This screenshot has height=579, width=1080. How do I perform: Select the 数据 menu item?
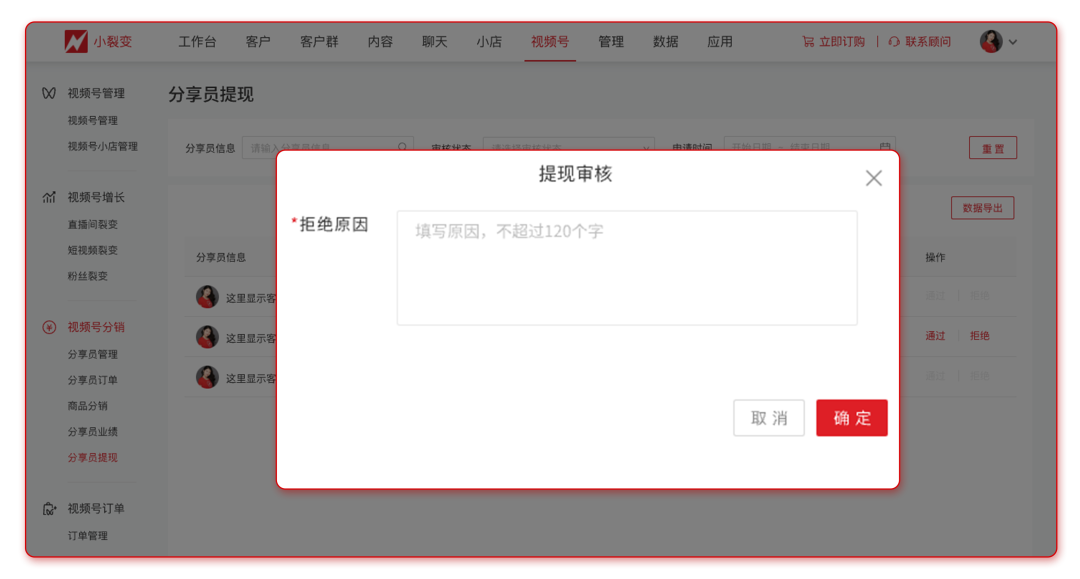(665, 42)
